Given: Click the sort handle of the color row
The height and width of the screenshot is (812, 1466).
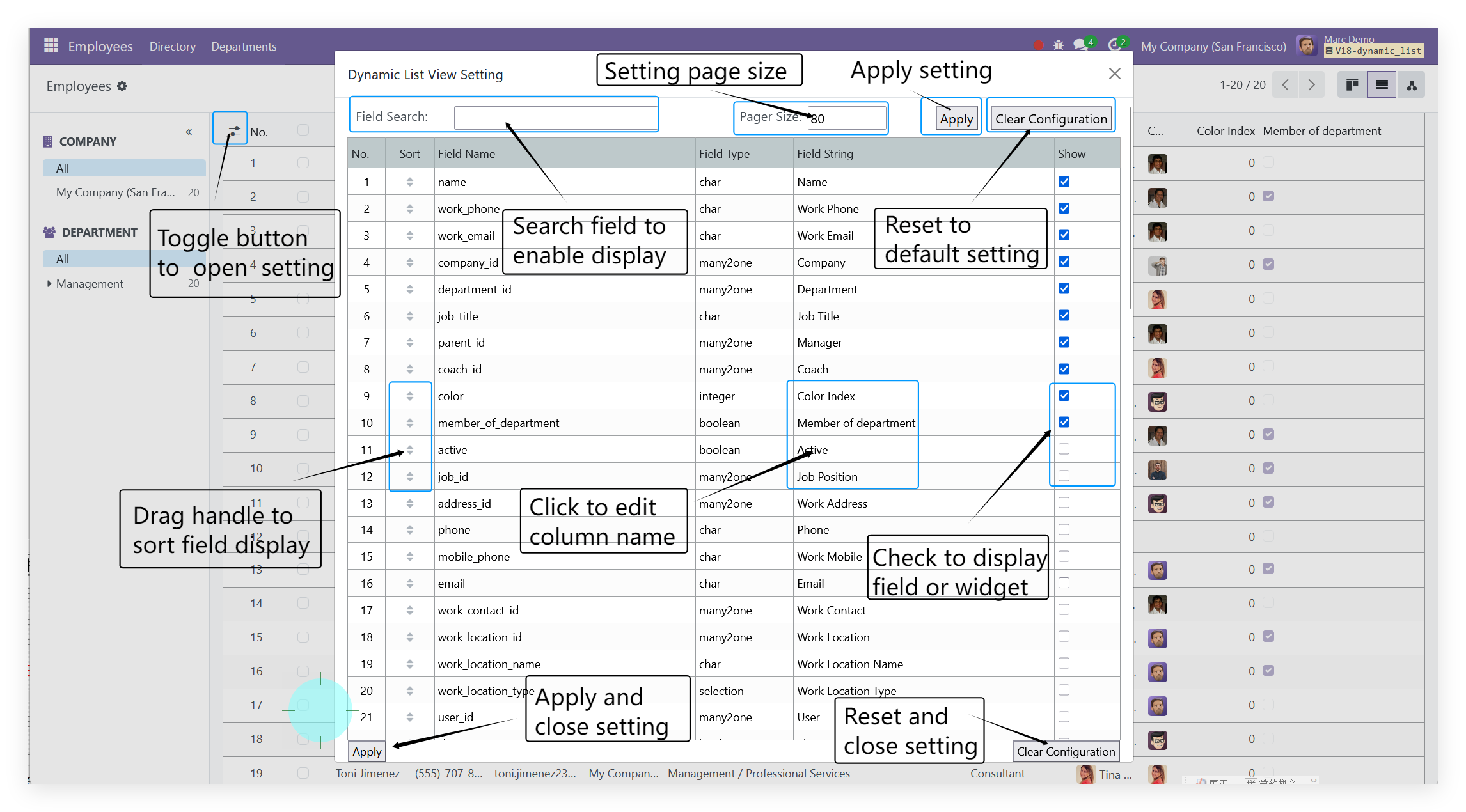Looking at the screenshot, I should tap(409, 396).
